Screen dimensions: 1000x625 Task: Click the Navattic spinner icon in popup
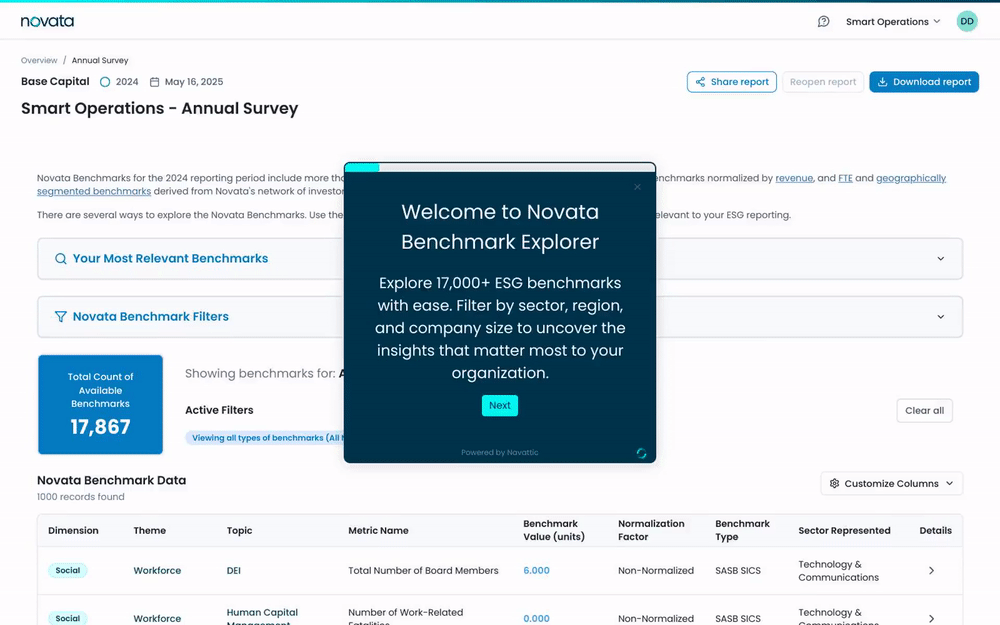point(642,453)
